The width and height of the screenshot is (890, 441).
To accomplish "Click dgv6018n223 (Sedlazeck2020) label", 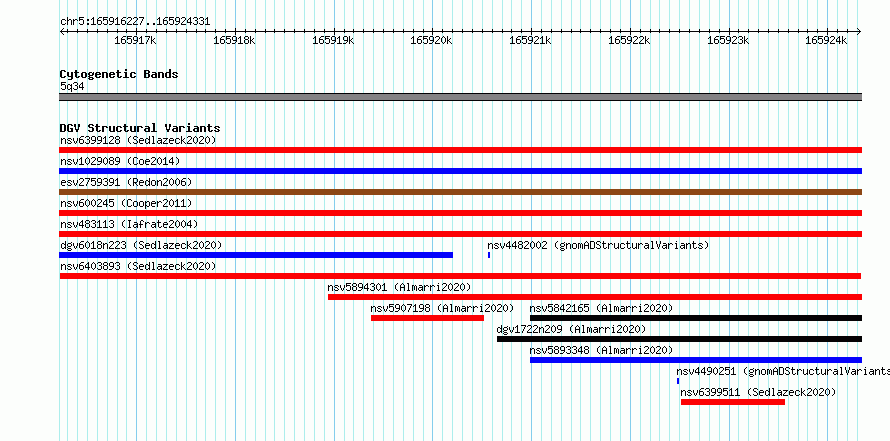I will pos(141,245).
